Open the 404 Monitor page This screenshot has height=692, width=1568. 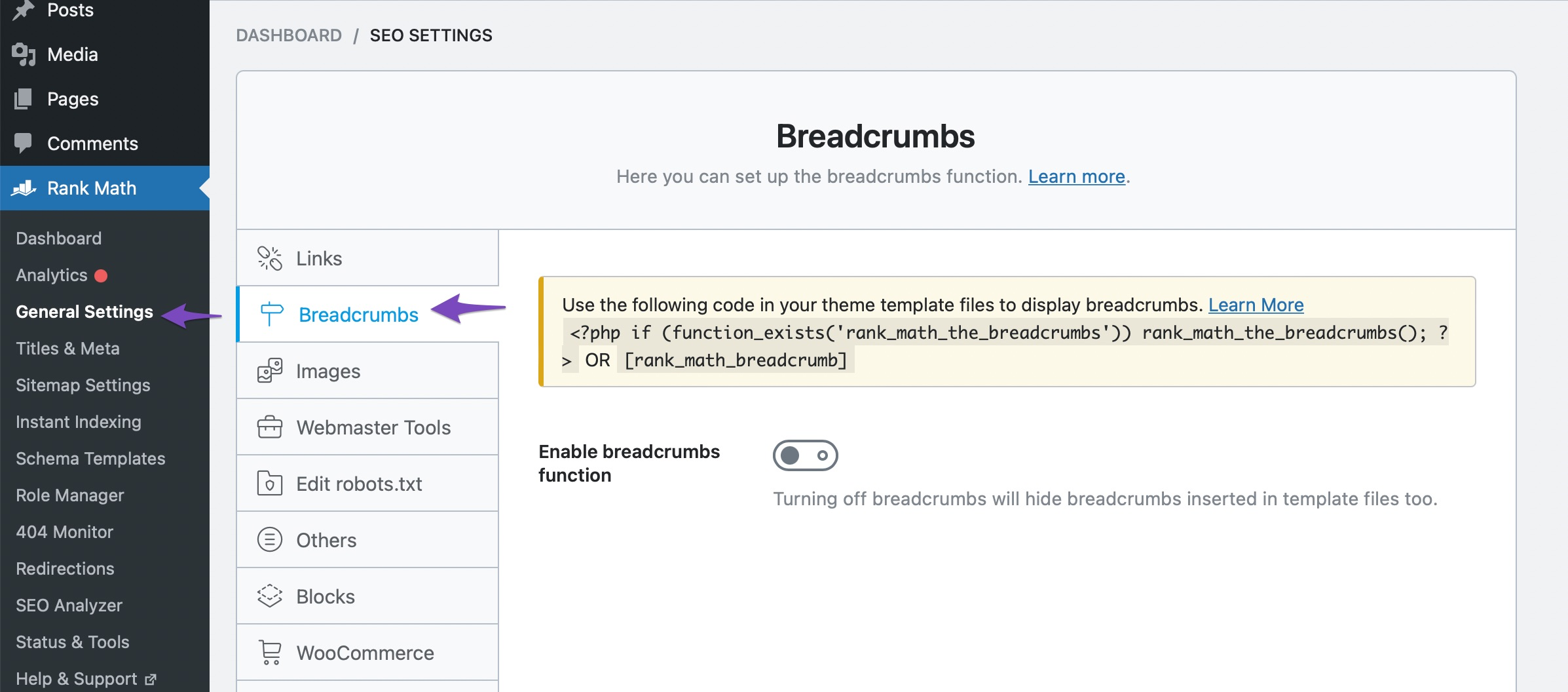pos(64,531)
